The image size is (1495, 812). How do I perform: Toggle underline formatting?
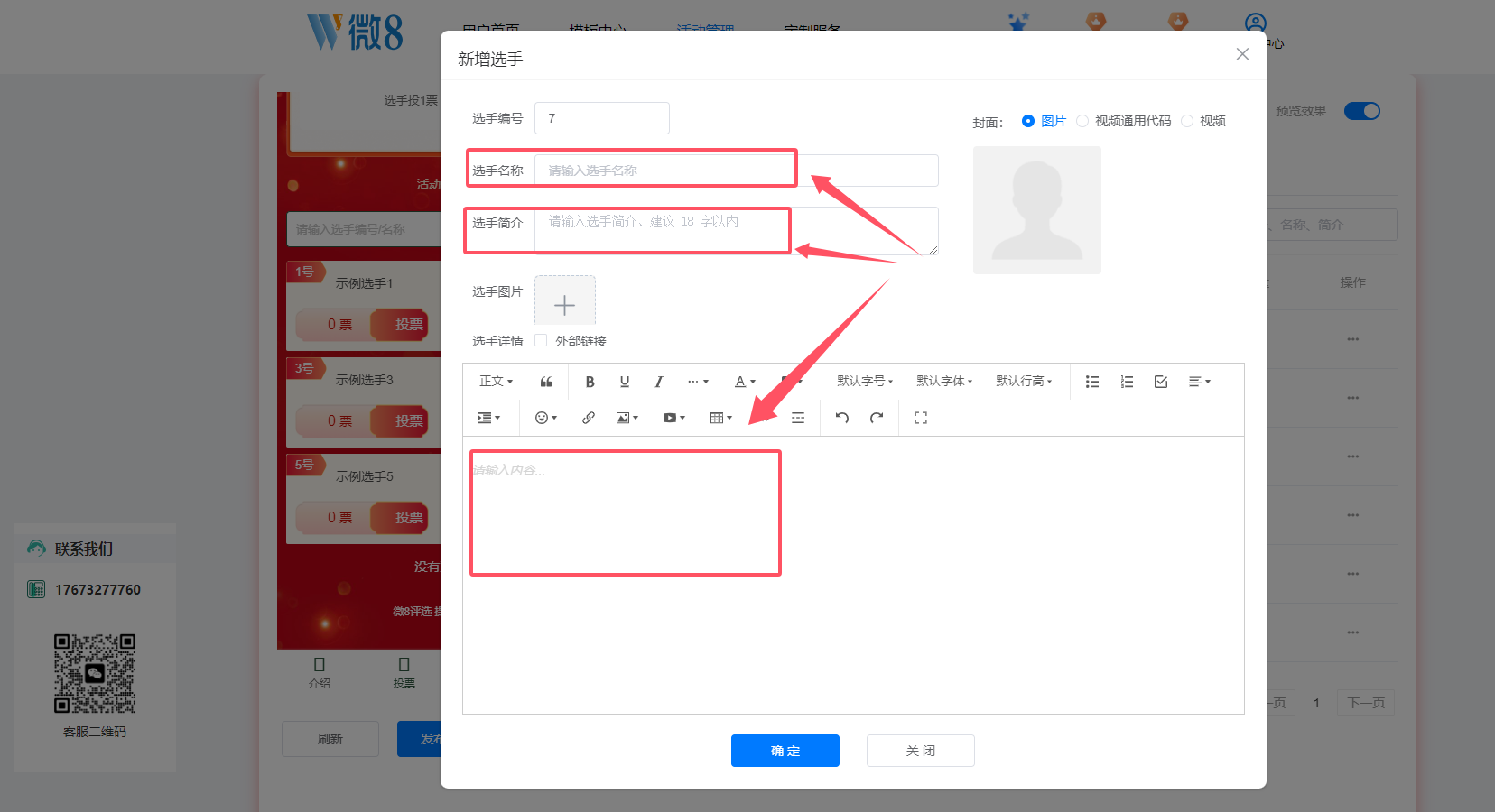[x=624, y=382]
